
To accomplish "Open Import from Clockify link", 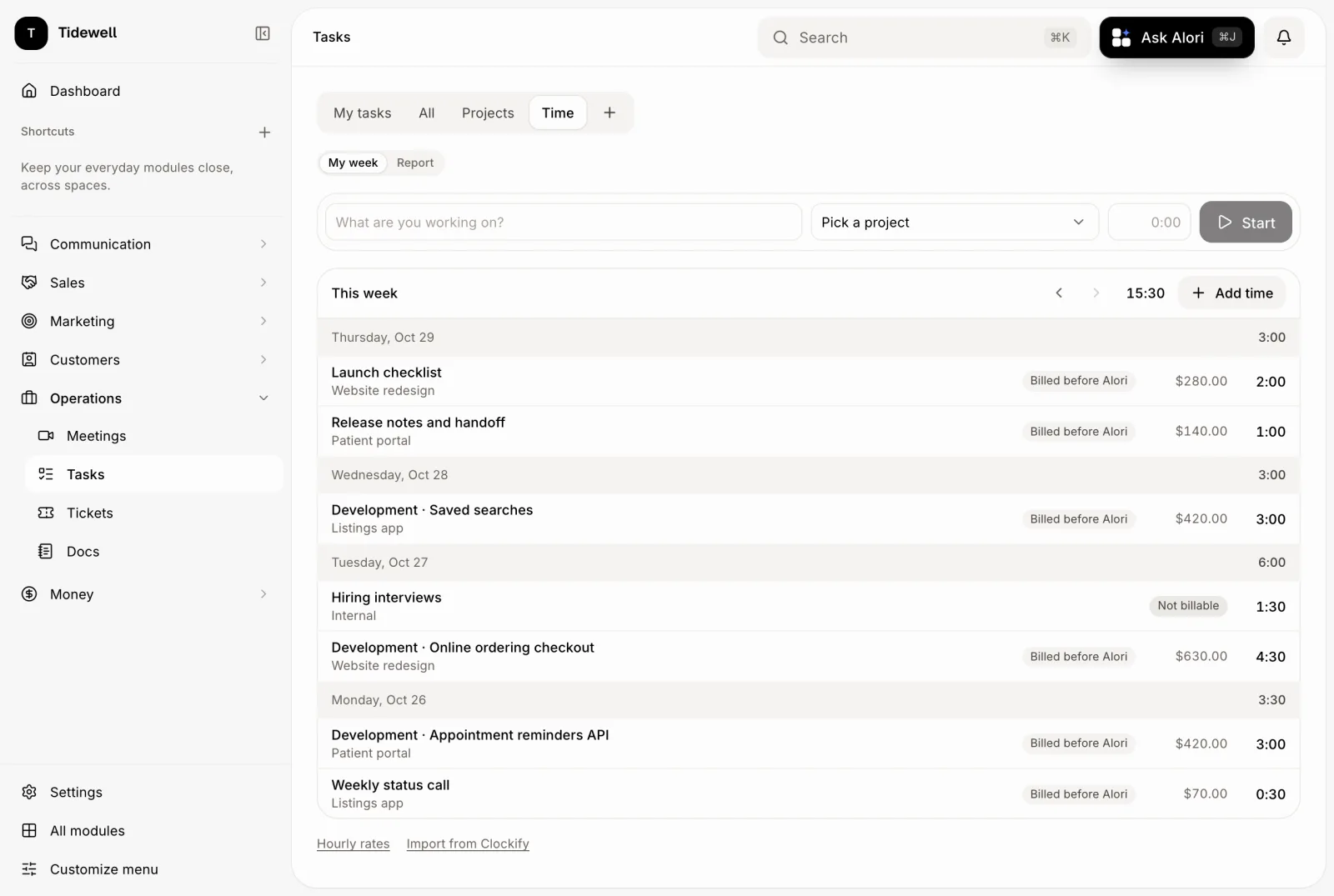I will [468, 843].
